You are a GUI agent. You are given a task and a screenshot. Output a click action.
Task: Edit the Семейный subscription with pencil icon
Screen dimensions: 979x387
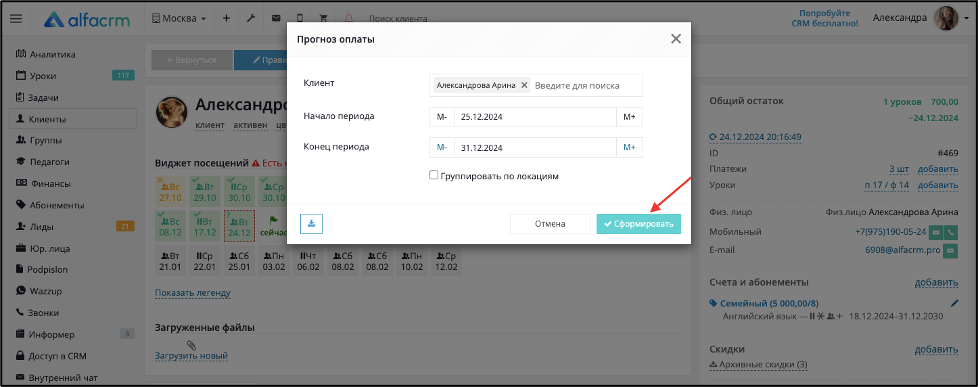[x=954, y=303]
